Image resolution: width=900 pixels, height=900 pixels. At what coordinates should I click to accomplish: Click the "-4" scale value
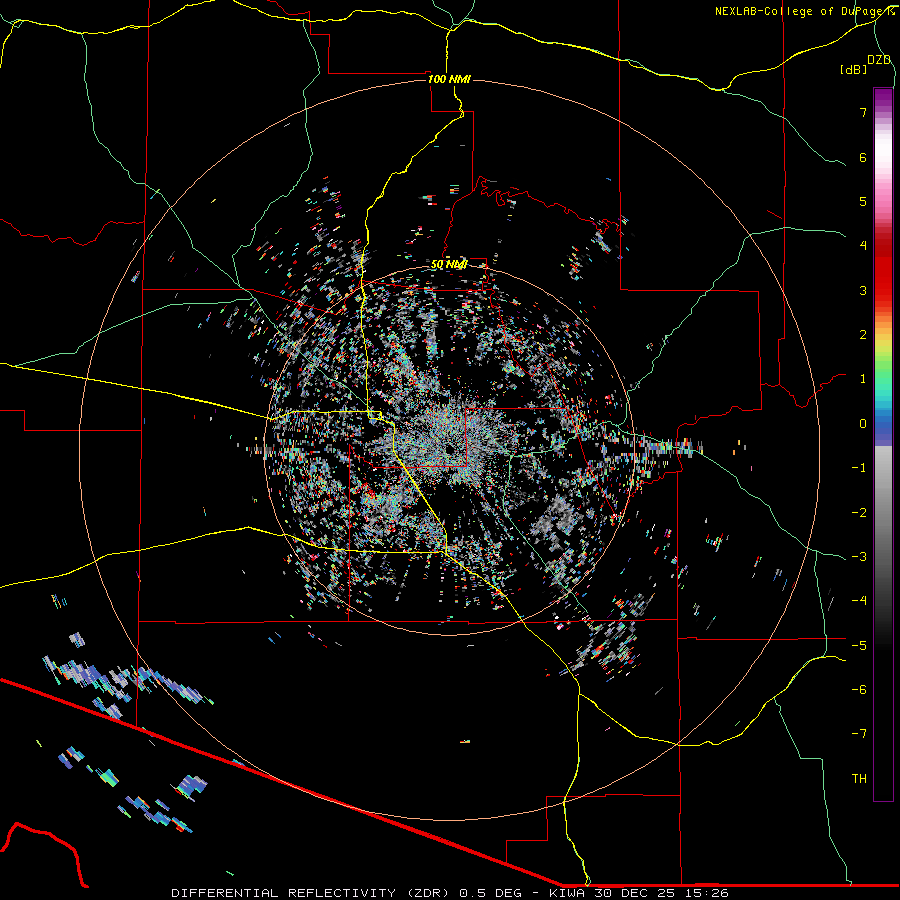[x=859, y=601]
